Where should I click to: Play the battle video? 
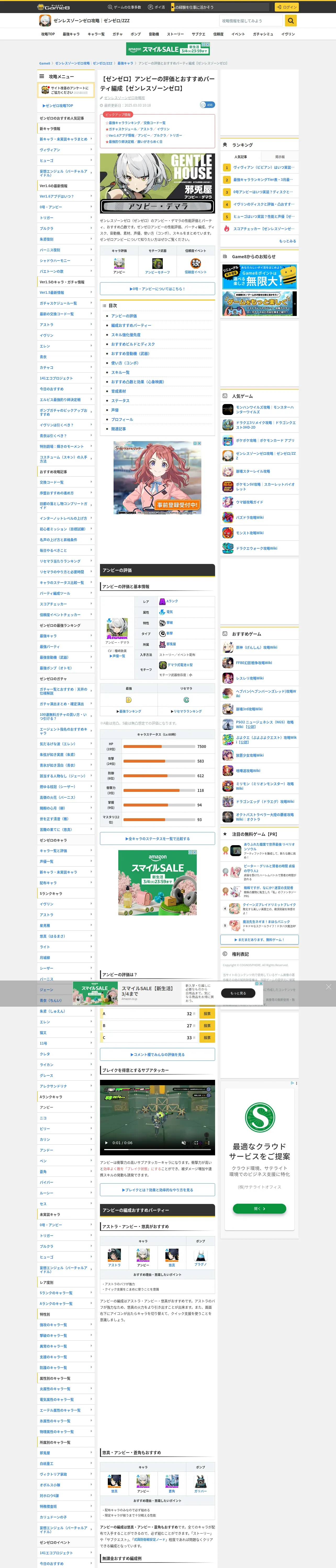click(107, 1143)
